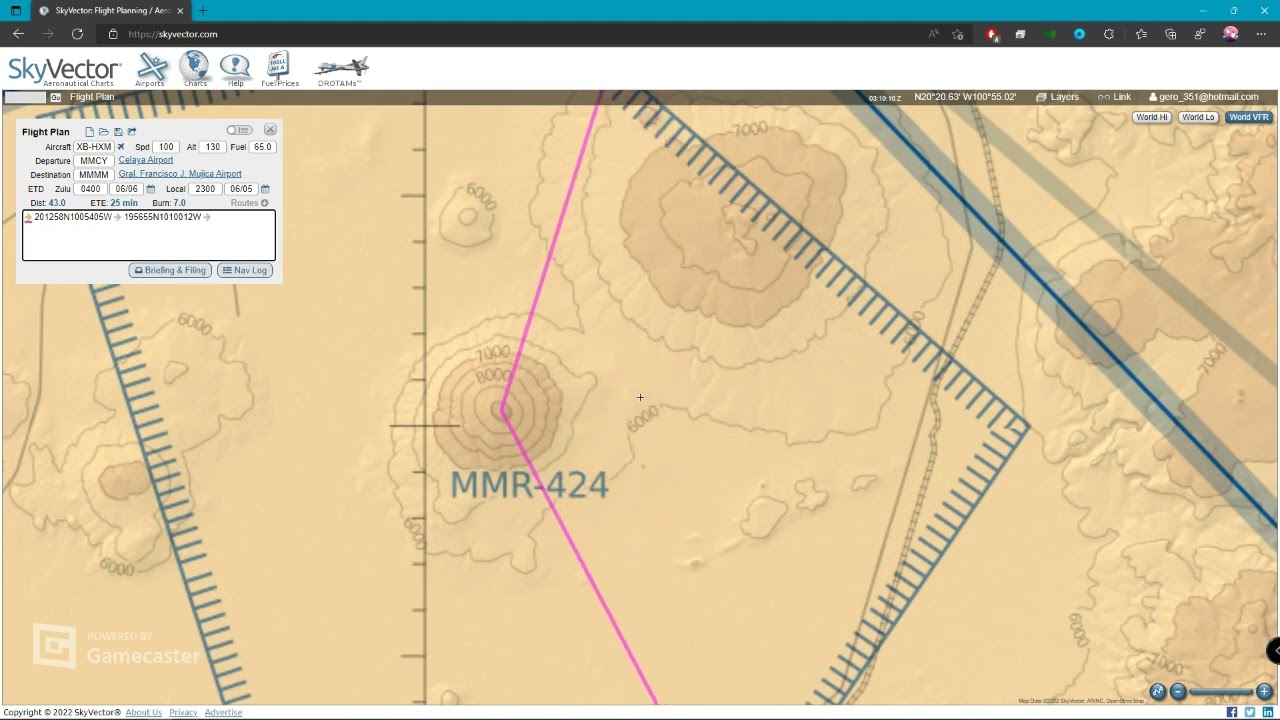Click the Flight Plan menu bar item
The image size is (1280, 720).
point(92,97)
